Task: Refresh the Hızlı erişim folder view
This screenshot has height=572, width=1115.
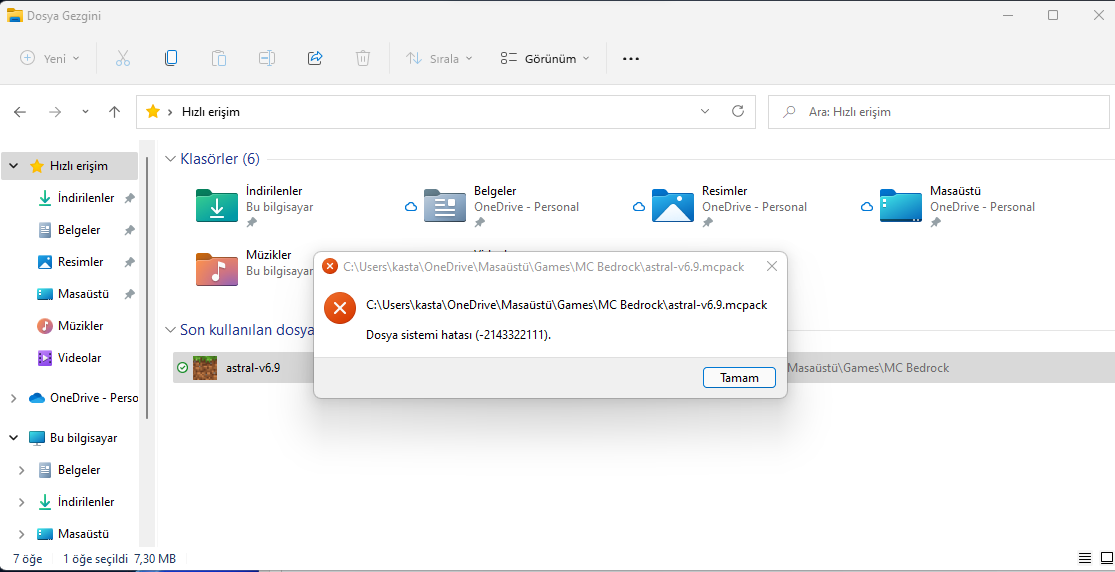Action: (738, 111)
